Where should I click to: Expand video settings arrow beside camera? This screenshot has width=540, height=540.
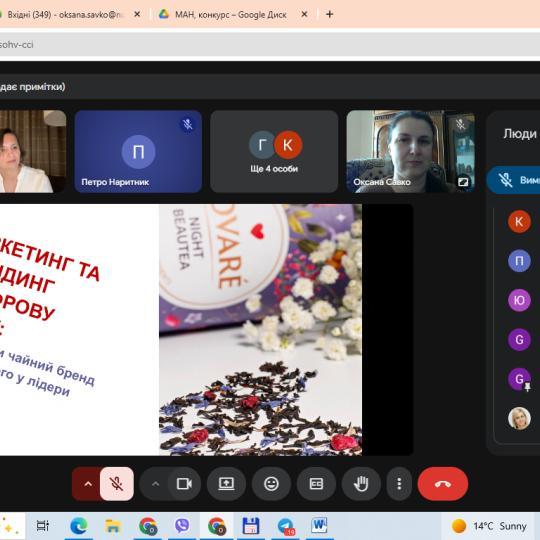155,484
